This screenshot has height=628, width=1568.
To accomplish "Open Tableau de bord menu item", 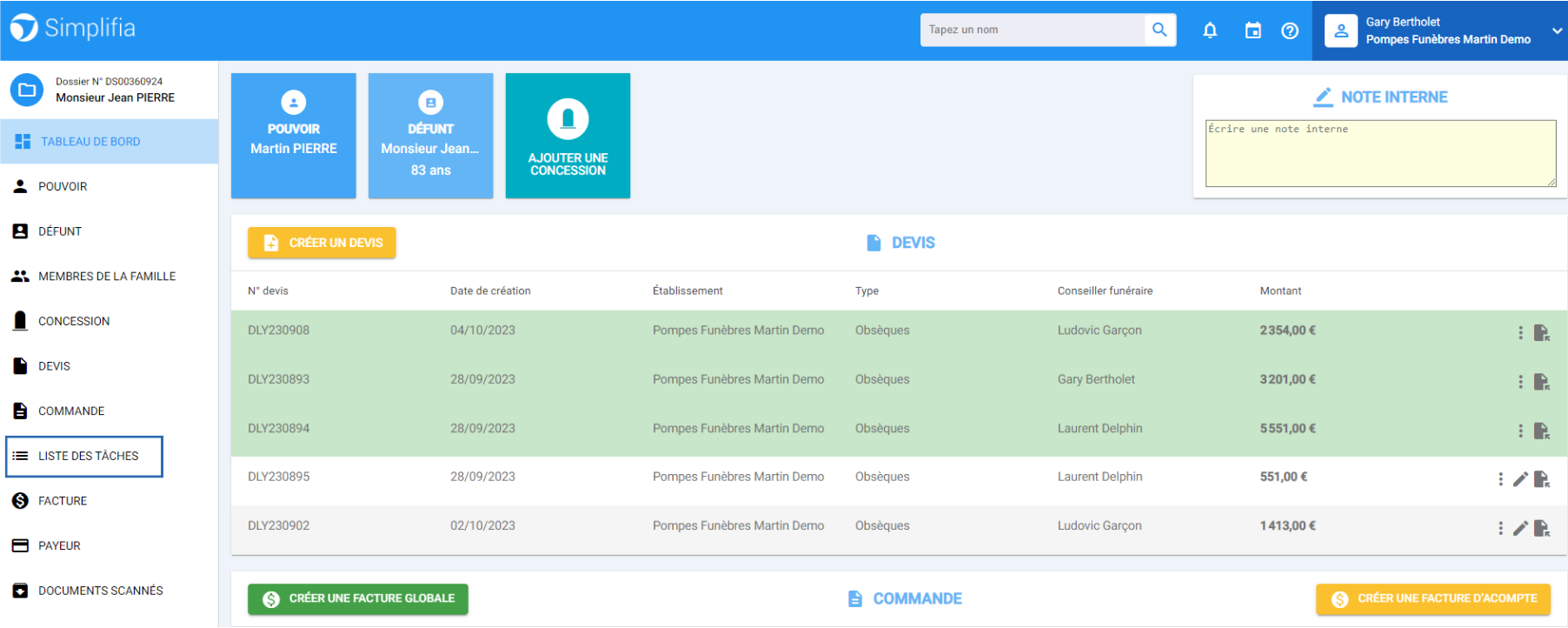I will click(x=110, y=142).
